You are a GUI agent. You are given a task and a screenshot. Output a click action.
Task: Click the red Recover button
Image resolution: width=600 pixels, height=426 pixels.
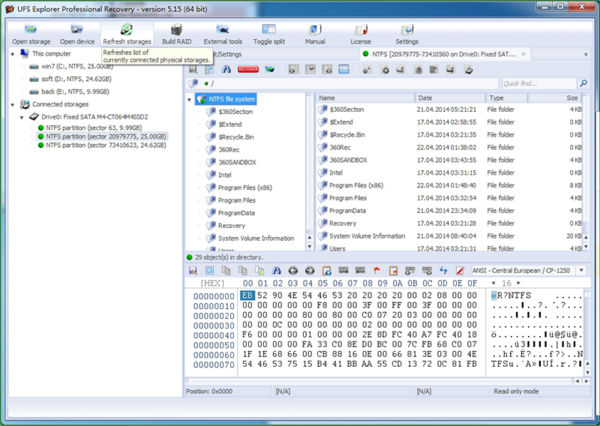(x=249, y=70)
